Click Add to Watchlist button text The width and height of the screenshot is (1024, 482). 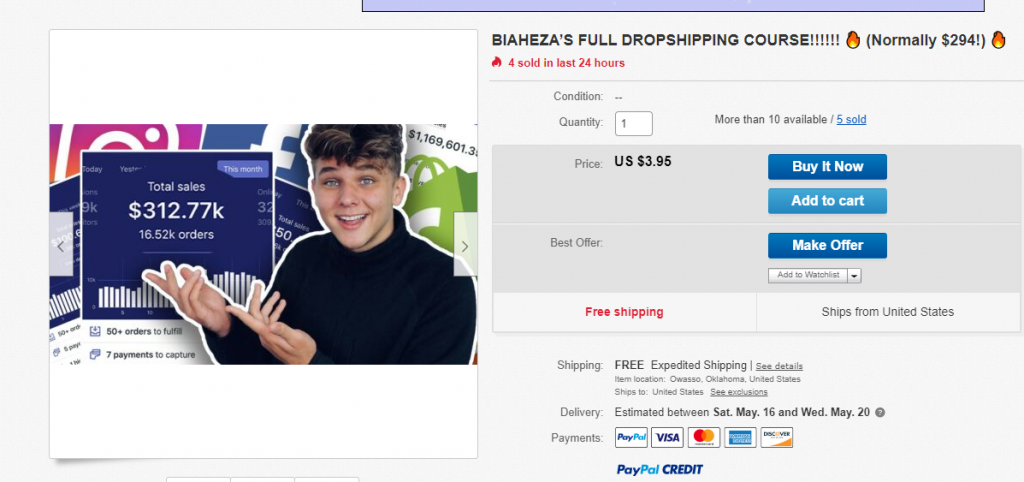pos(808,275)
